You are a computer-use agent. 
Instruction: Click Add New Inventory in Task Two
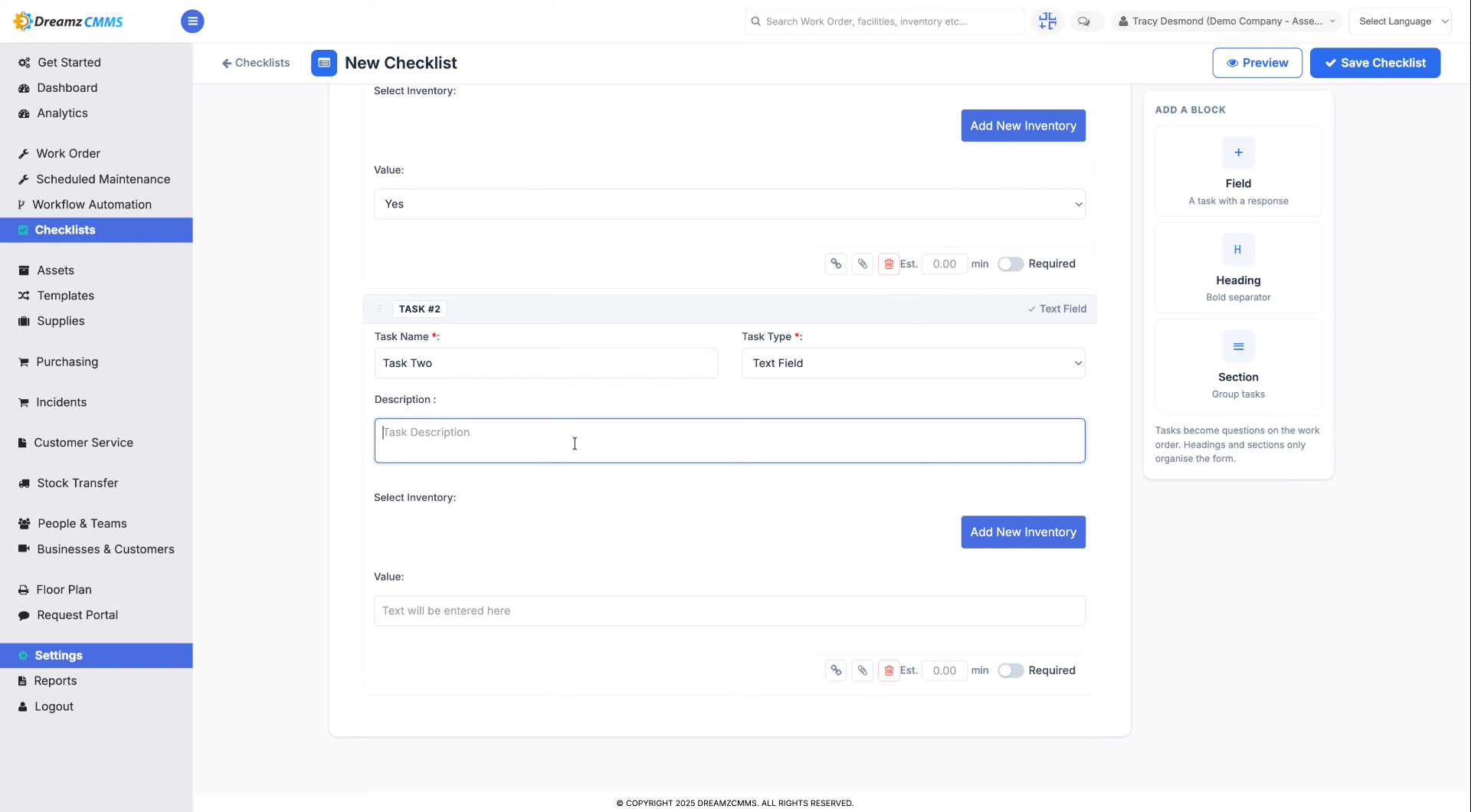pyautogui.click(x=1023, y=532)
